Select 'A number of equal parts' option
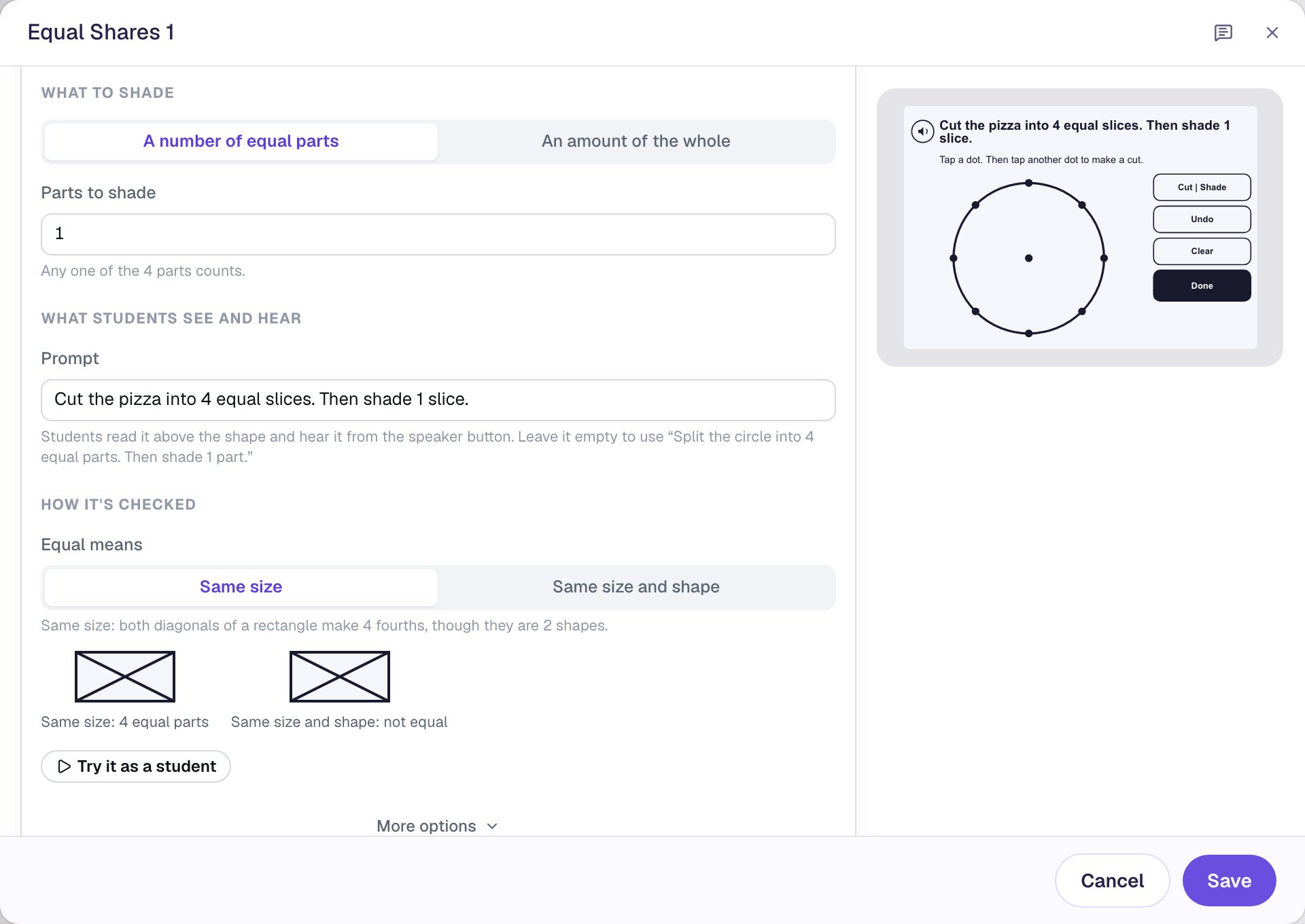The image size is (1305, 924). click(x=241, y=141)
